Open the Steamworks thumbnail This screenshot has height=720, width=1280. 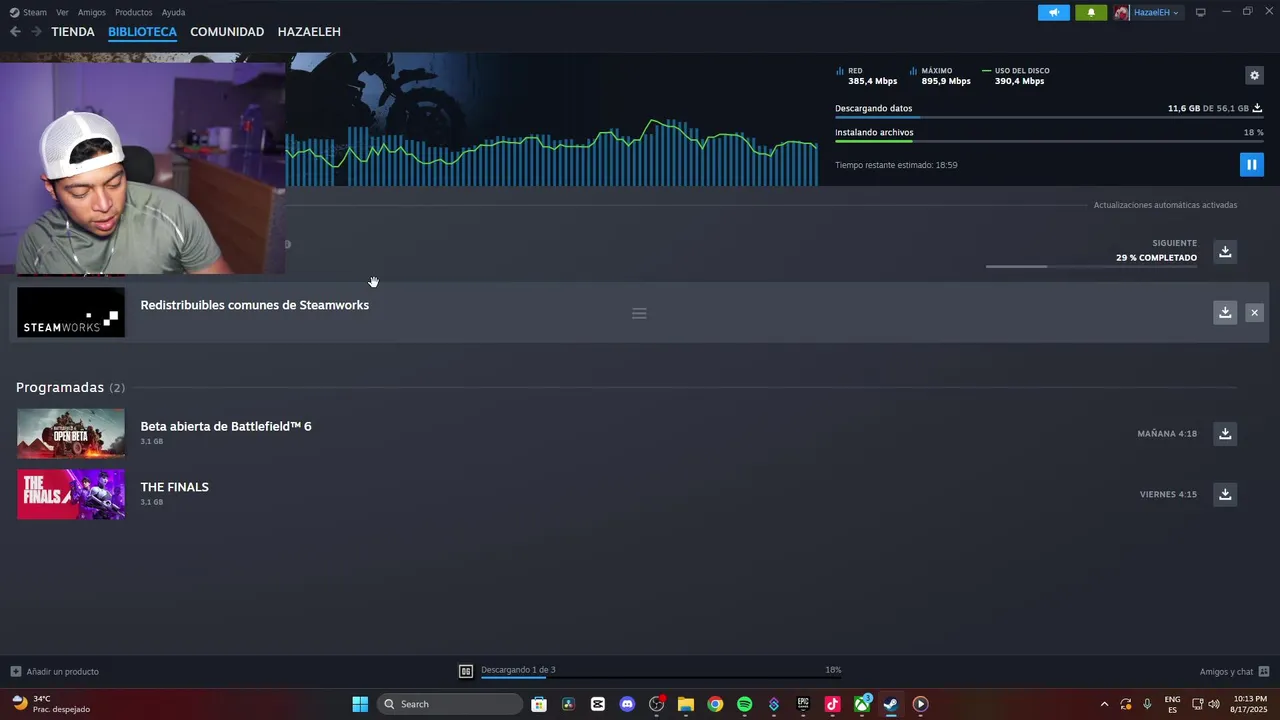point(71,312)
